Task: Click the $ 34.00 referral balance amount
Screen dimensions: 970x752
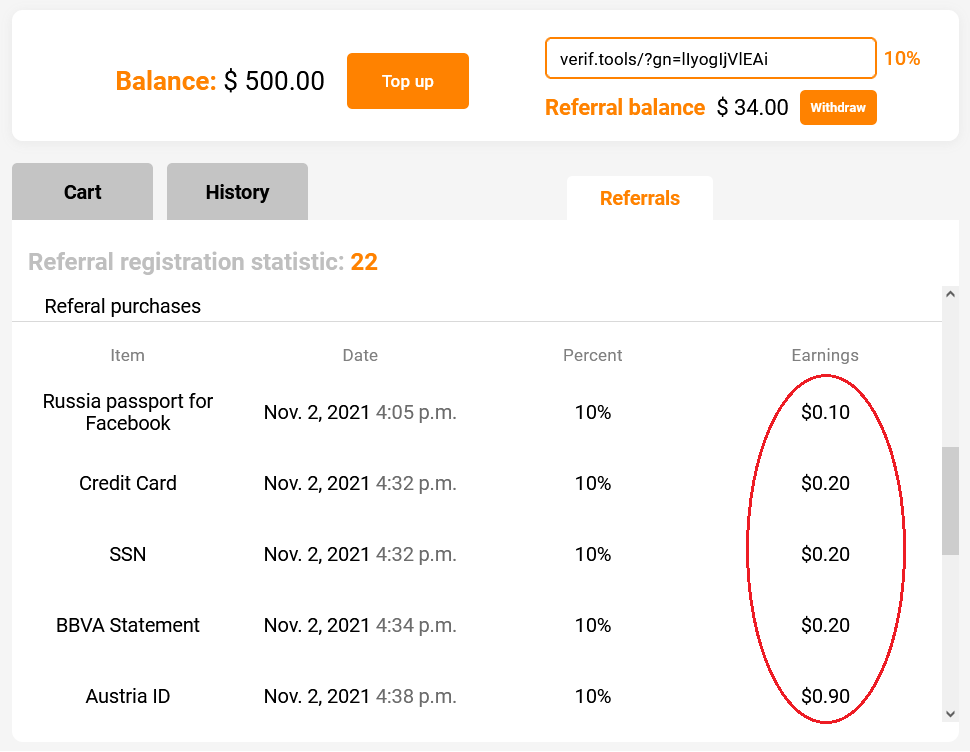Action: pos(753,108)
